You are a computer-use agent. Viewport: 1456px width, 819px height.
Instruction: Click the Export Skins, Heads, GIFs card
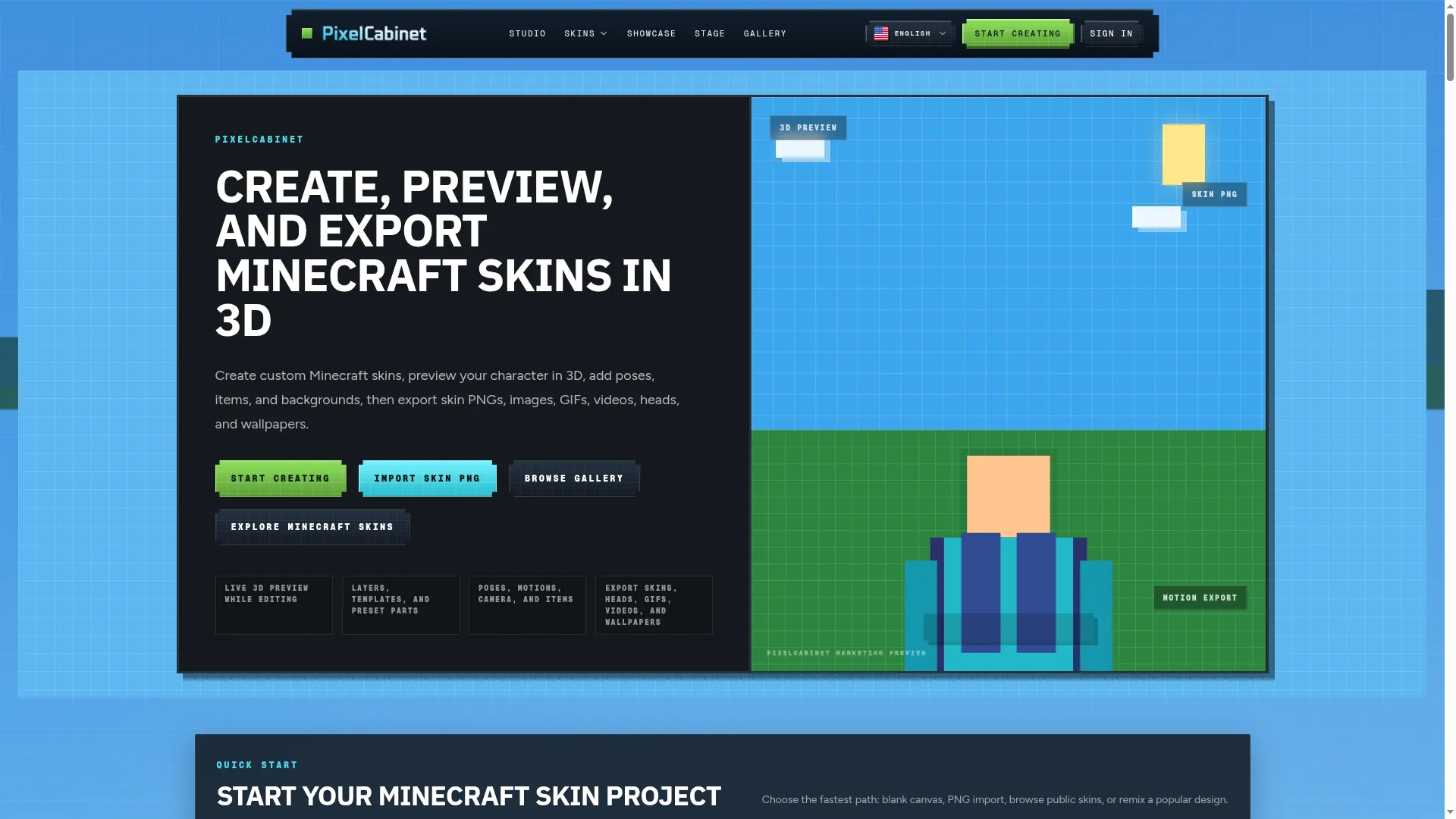tap(654, 605)
